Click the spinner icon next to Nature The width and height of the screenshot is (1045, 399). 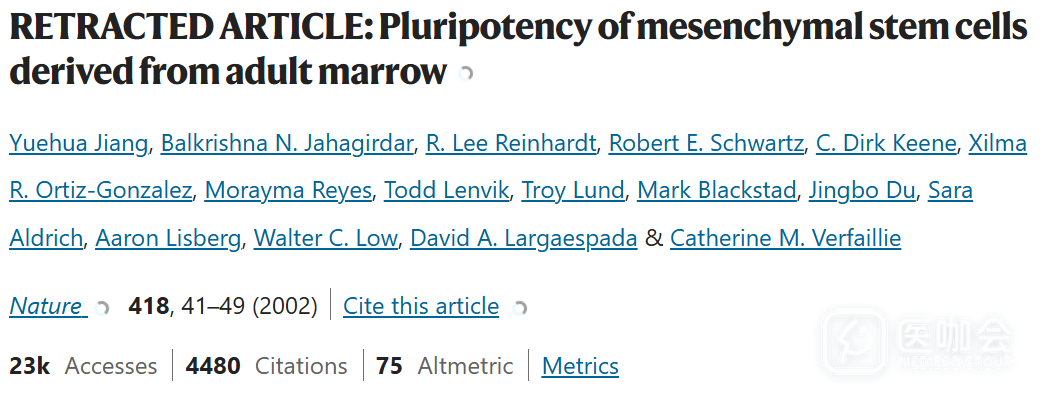click(x=102, y=308)
